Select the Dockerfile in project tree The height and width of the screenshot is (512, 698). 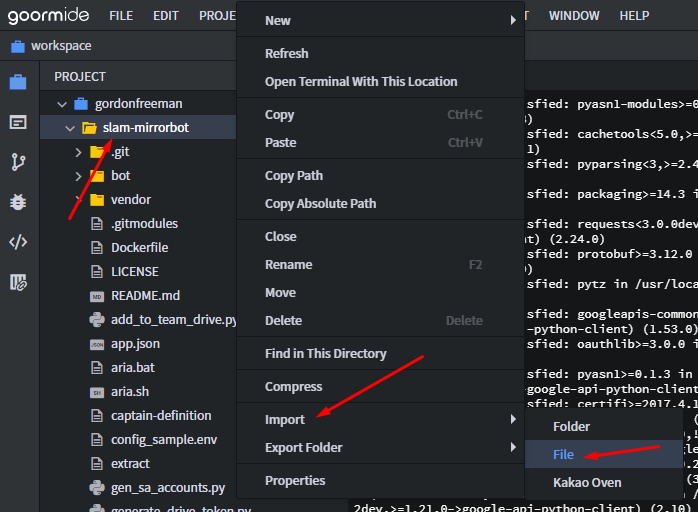pos(139,248)
